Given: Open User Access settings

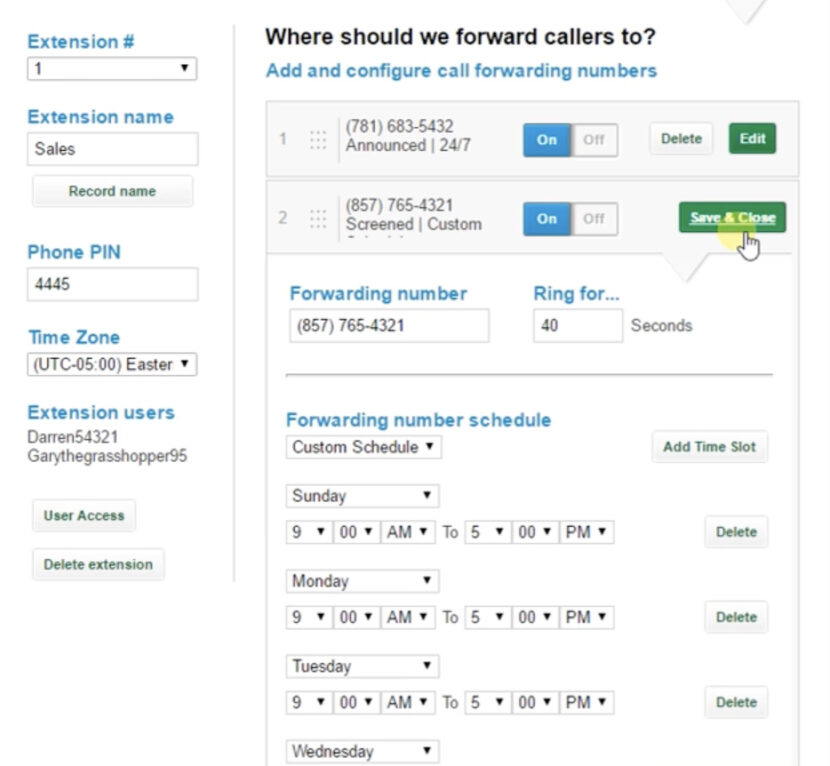Looking at the screenshot, I should tap(83, 516).
